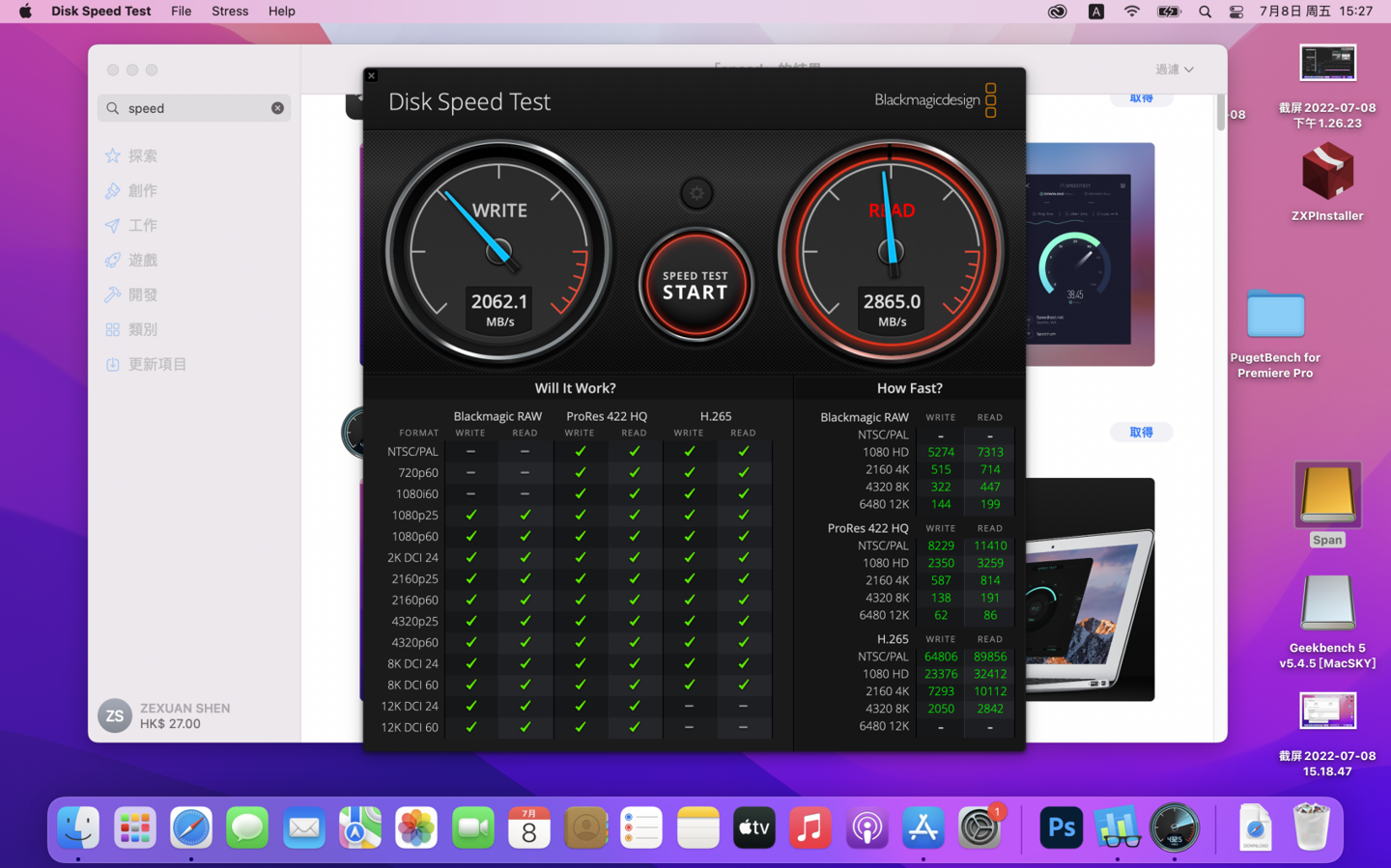
Task: Open the menu bar date and time
Action: (1316, 12)
